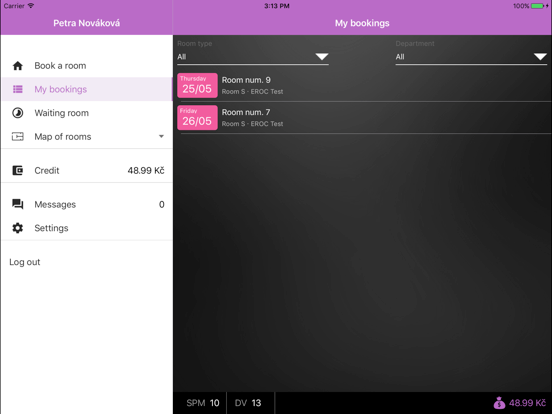Open the Messages section
The height and width of the screenshot is (414, 552).
click(87, 205)
